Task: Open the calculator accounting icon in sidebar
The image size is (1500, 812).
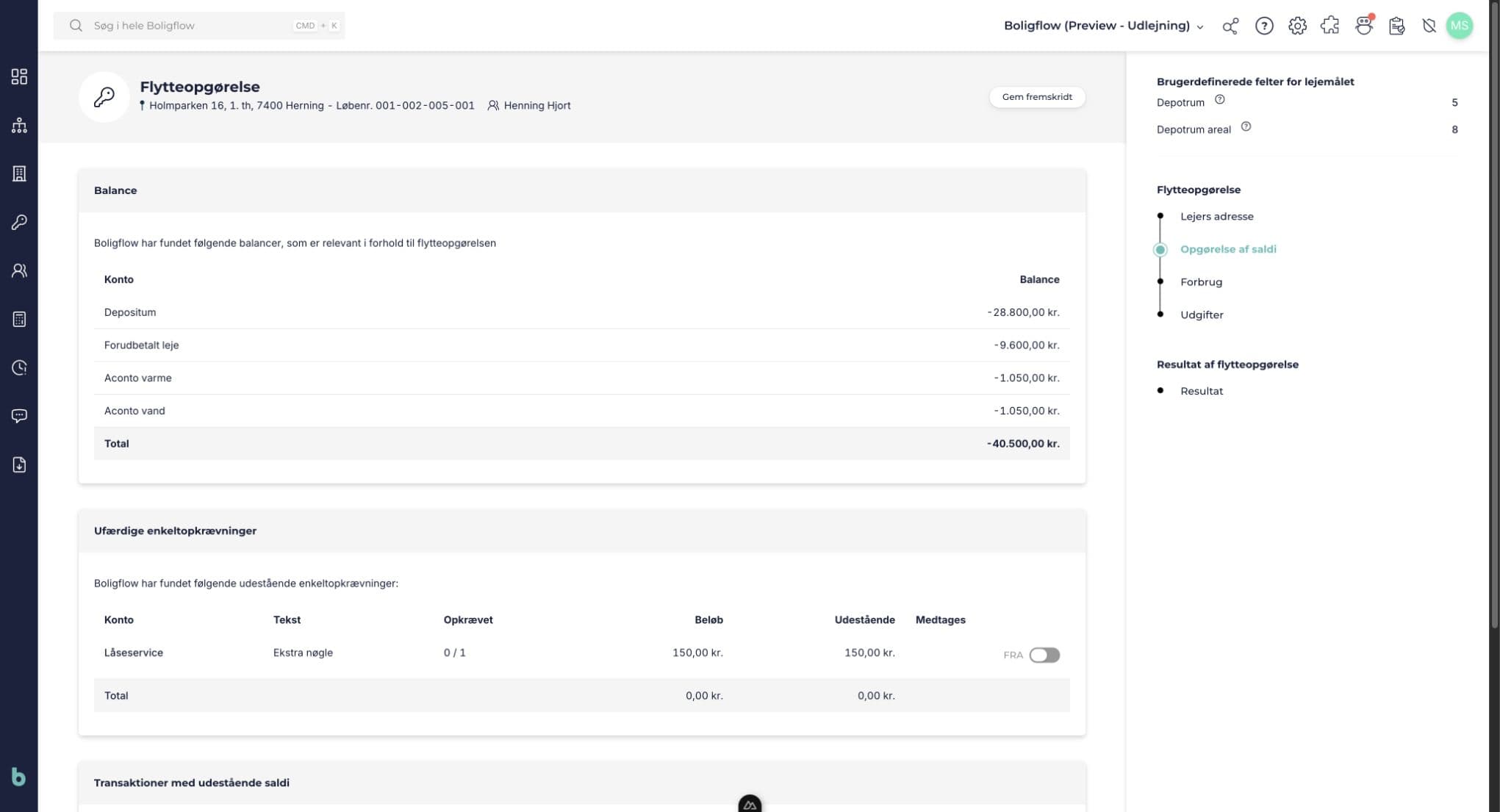Action: point(19,319)
